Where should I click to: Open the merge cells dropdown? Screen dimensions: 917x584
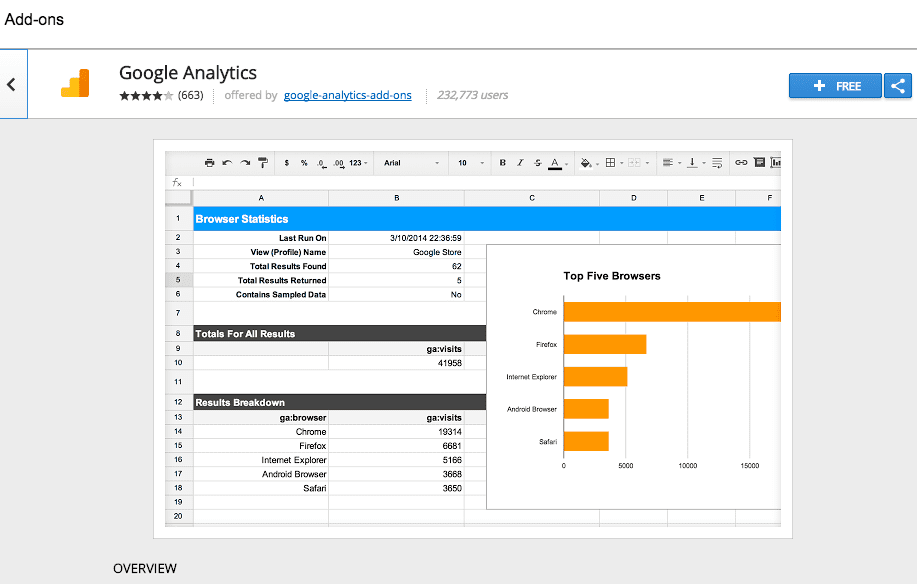[x=638, y=163]
